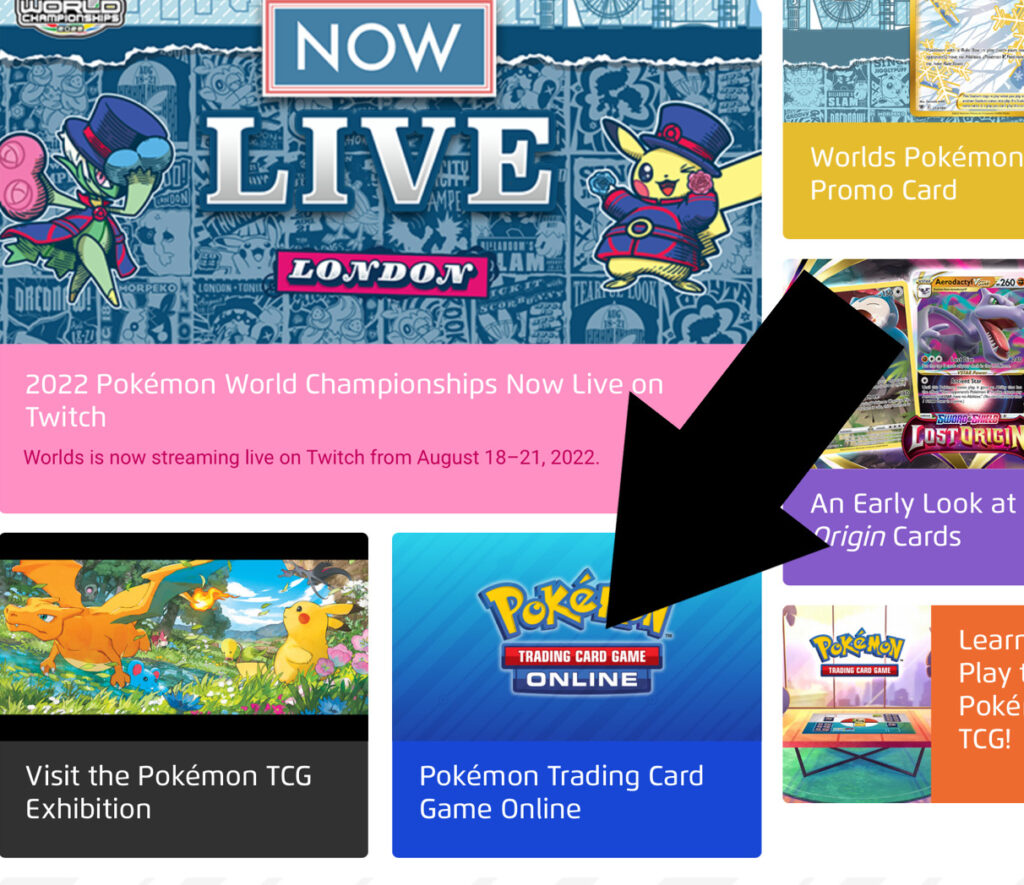The image size is (1024, 885).
Task: Open Visit the Pokémon TCG Exhibition link
Action: tap(168, 792)
